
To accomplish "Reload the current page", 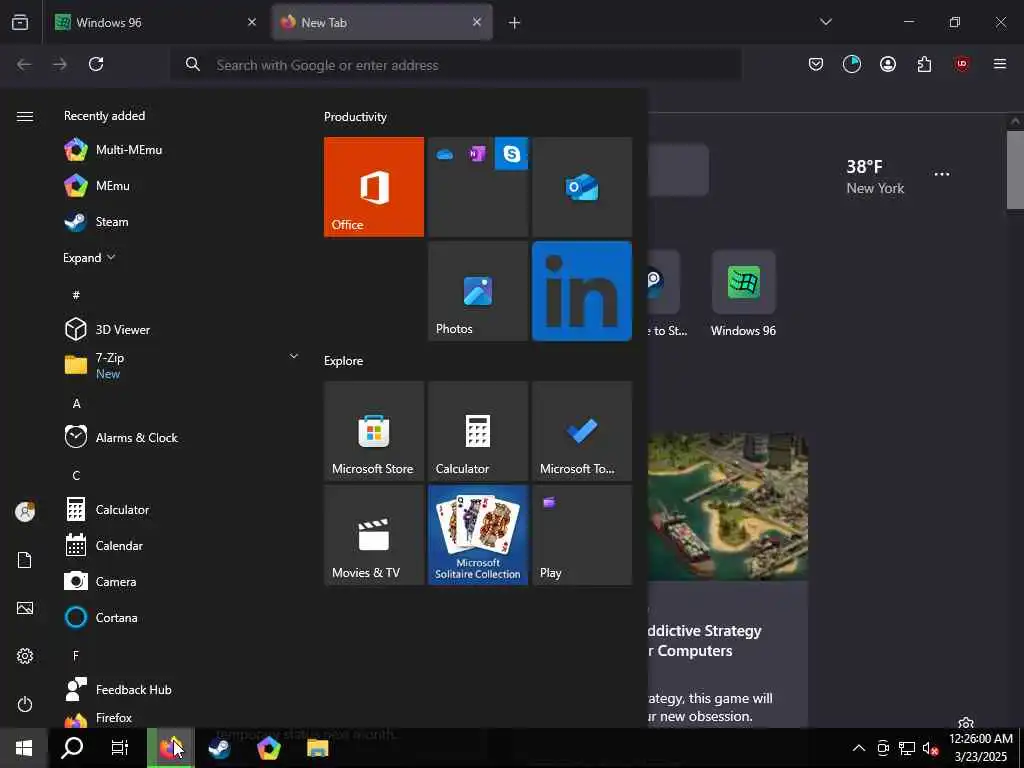I will (x=96, y=64).
